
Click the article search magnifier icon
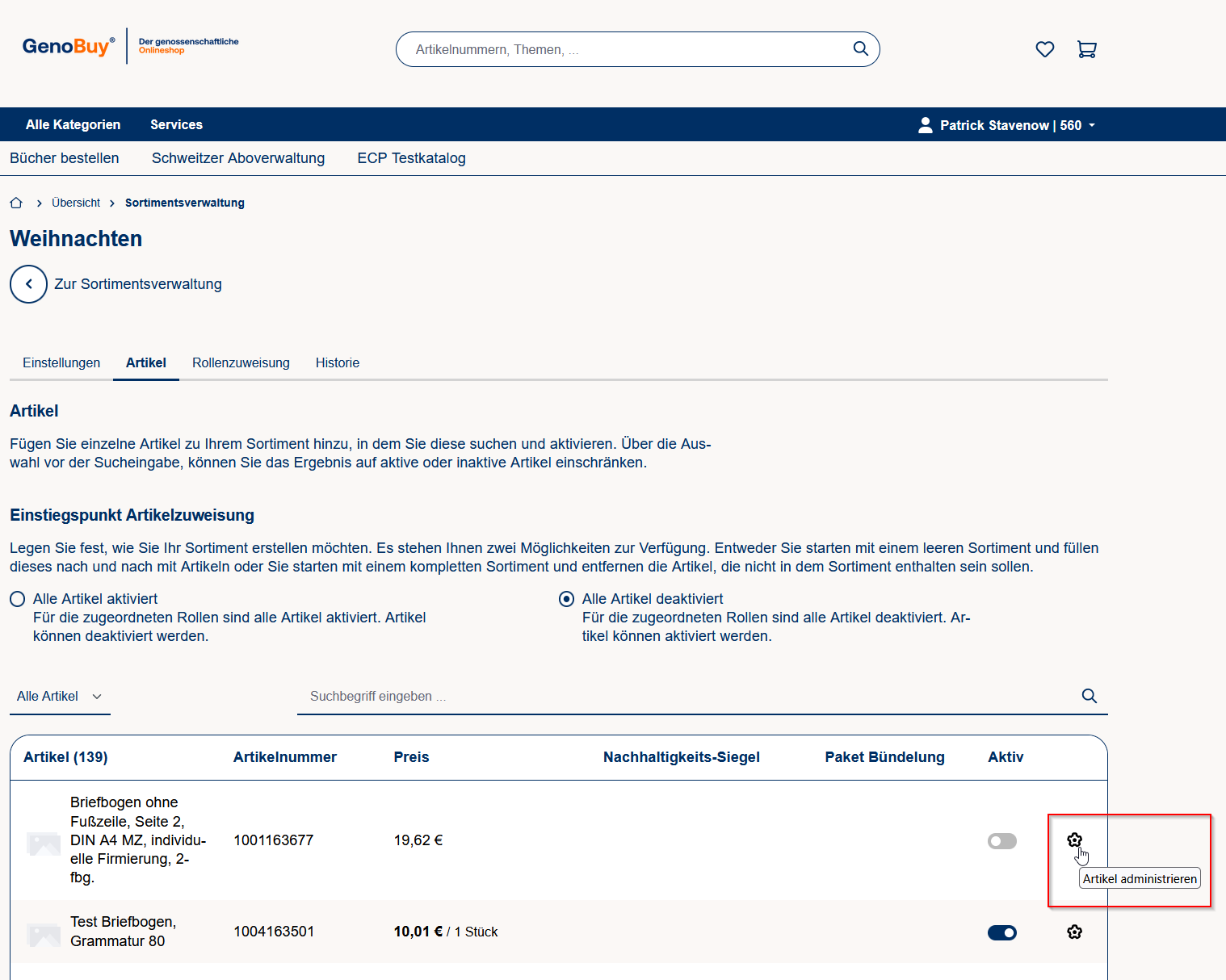point(1089,696)
